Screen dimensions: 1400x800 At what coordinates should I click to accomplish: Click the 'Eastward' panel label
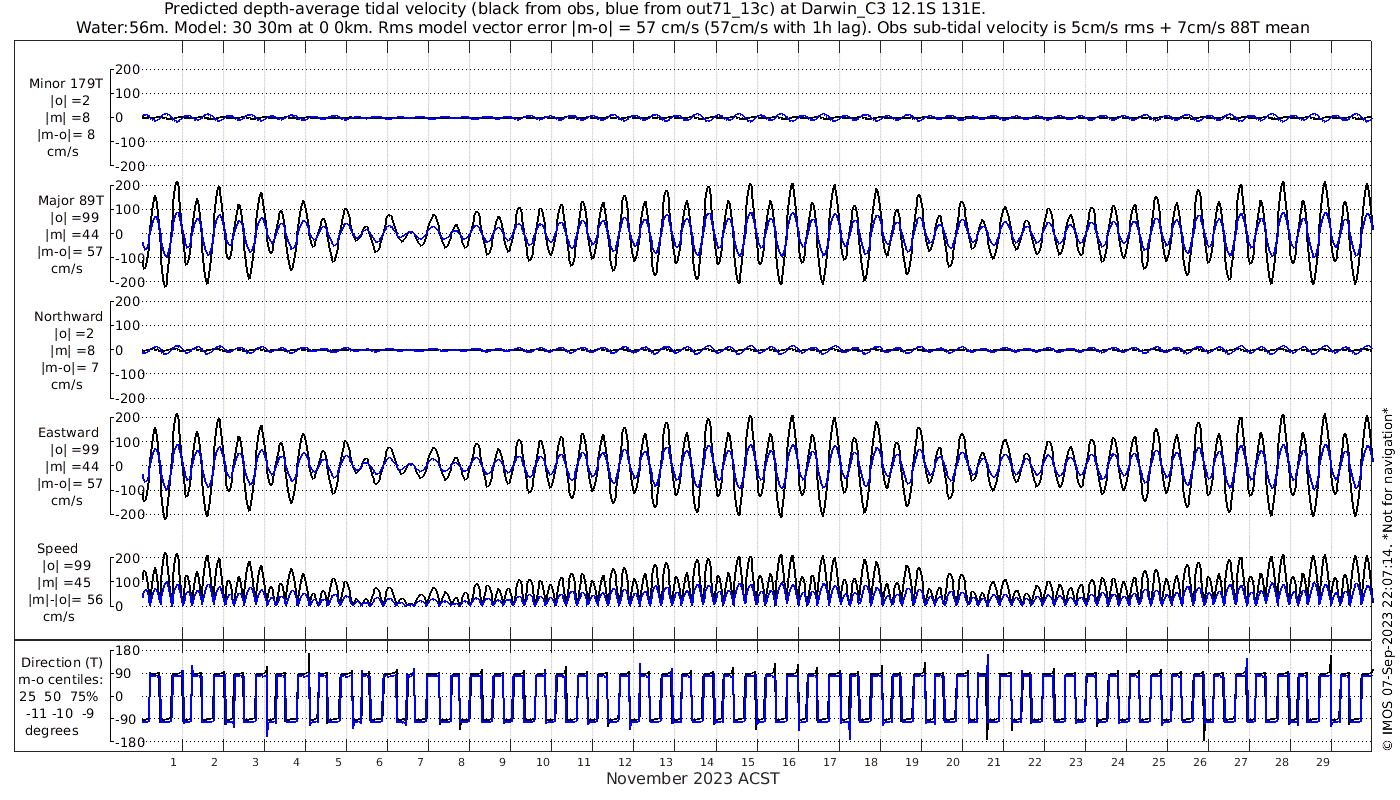tap(68, 433)
